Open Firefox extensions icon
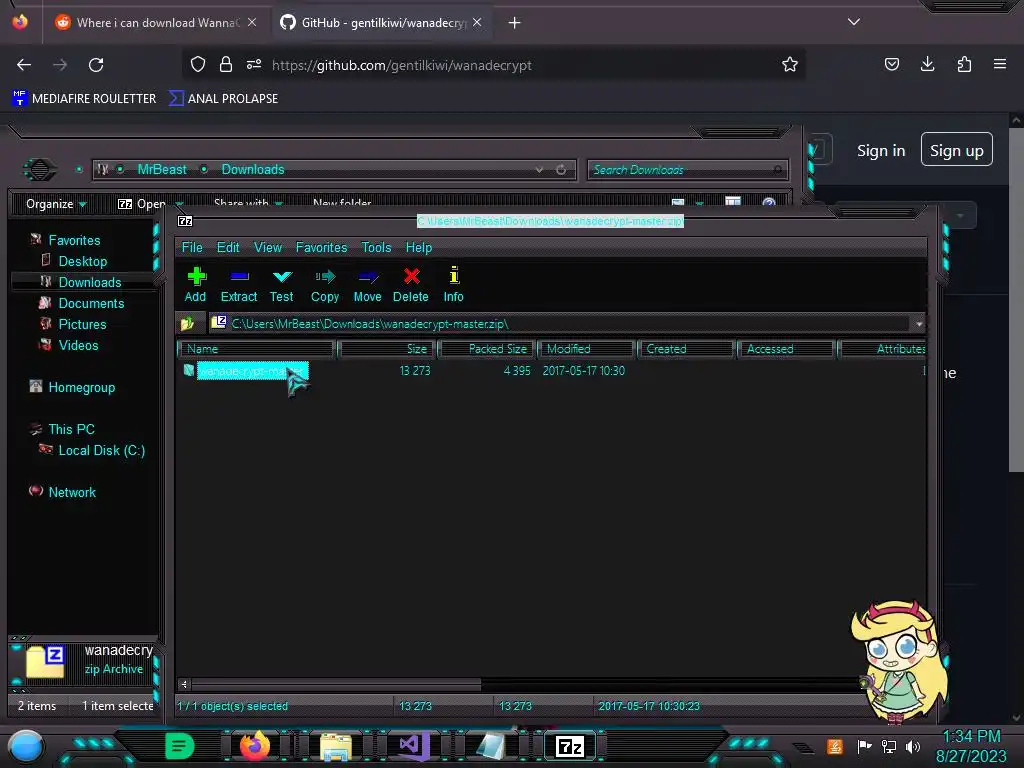The height and width of the screenshot is (768, 1024). coord(964,64)
